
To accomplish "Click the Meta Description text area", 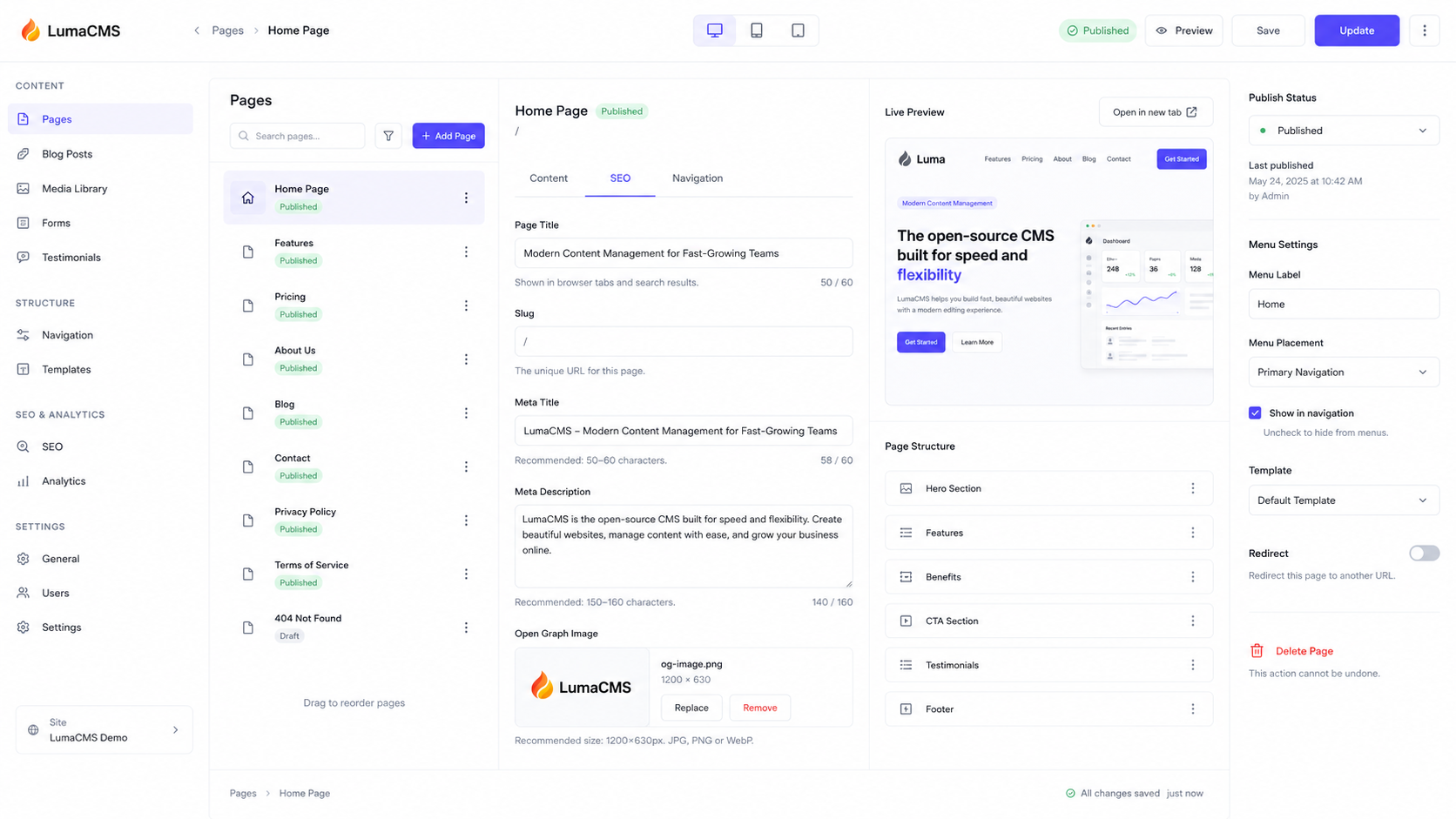I will 684,546.
